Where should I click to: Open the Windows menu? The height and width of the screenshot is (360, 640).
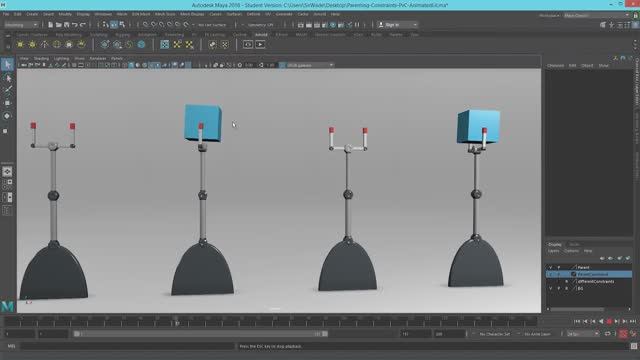pyautogui.click(x=103, y=14)
